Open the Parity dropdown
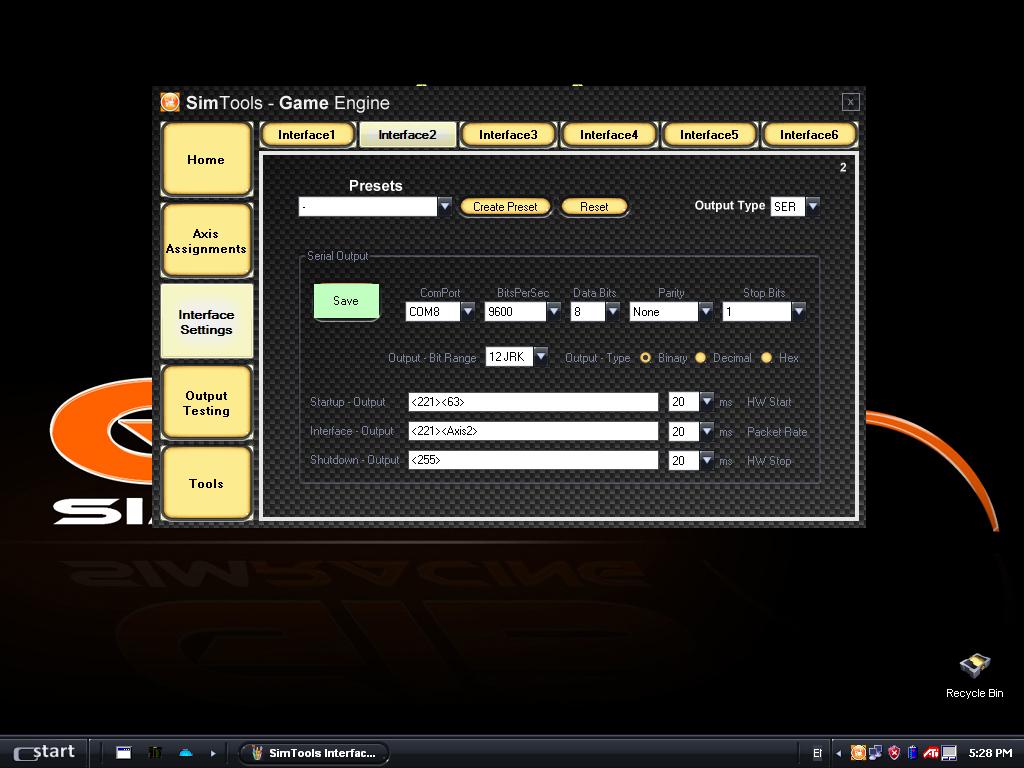The image size is (1024, 768). pyautogui.click(x=705, y=312)
